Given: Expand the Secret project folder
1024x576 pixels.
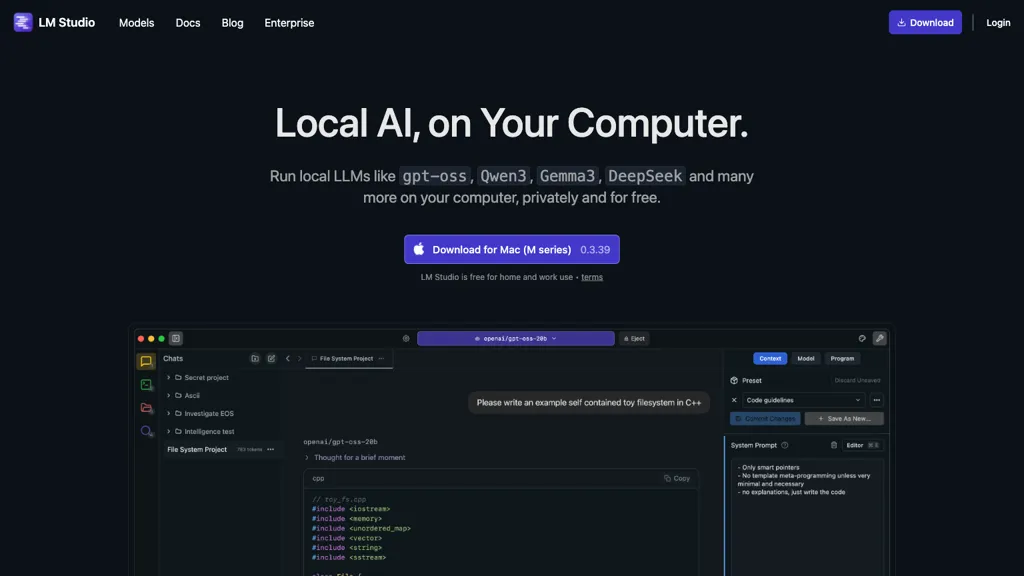Looking at the screenshot, I should (168, 377).
